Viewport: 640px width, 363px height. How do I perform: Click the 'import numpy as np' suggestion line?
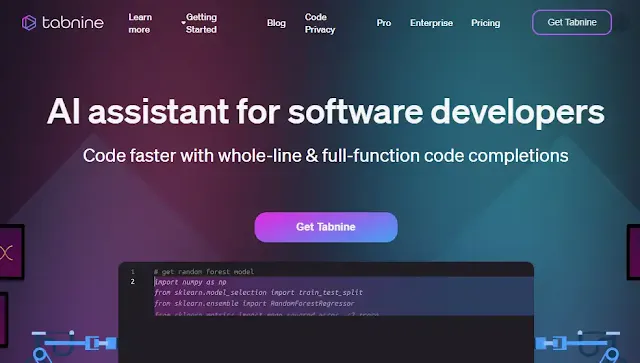(x=191, y=282)
